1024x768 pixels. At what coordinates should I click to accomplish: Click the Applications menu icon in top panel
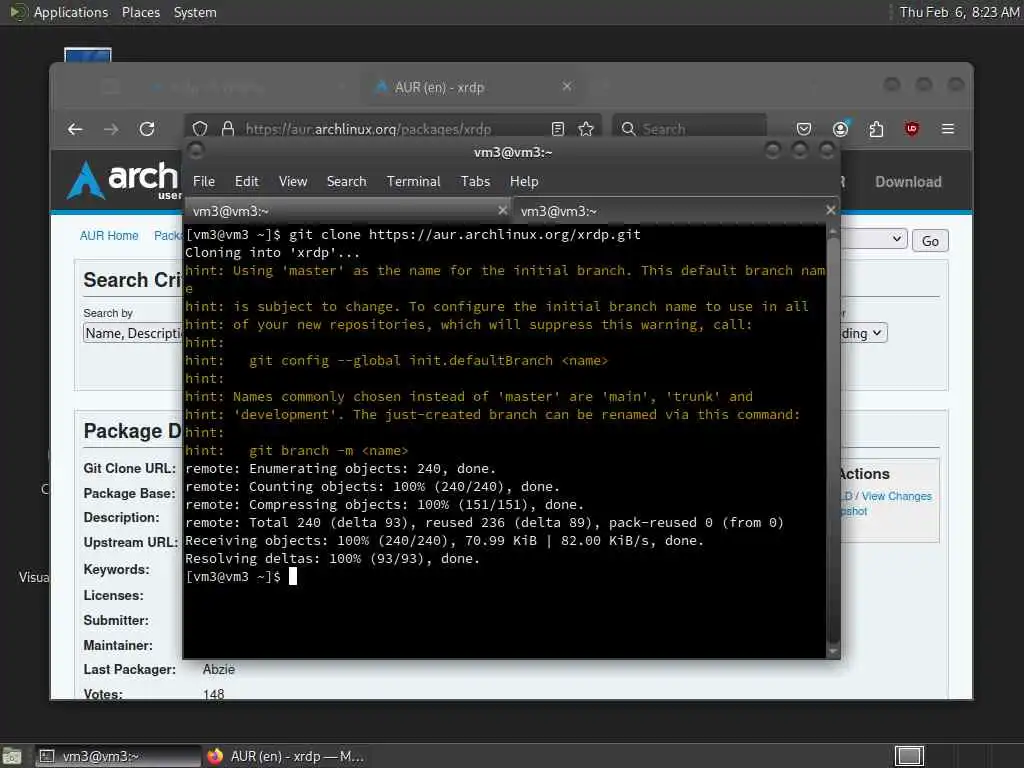pyautogui.click(x=17, y=12)
